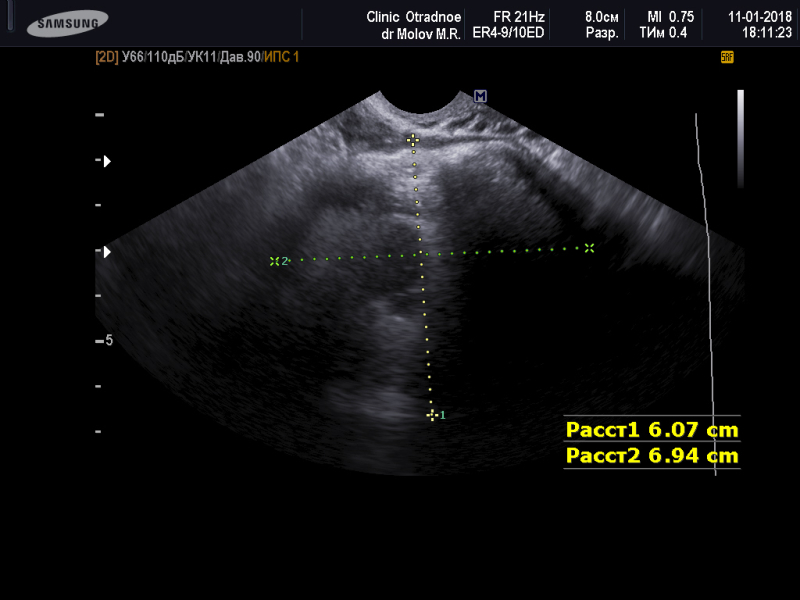Click the ИПС 1 parameter
The height and width of the screenshot is (600, 800).
pyautogui.click(x=281, y=57)
